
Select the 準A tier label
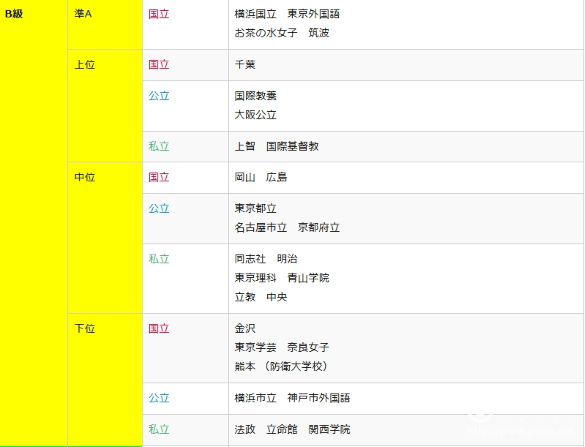click(x=83, y=14)
